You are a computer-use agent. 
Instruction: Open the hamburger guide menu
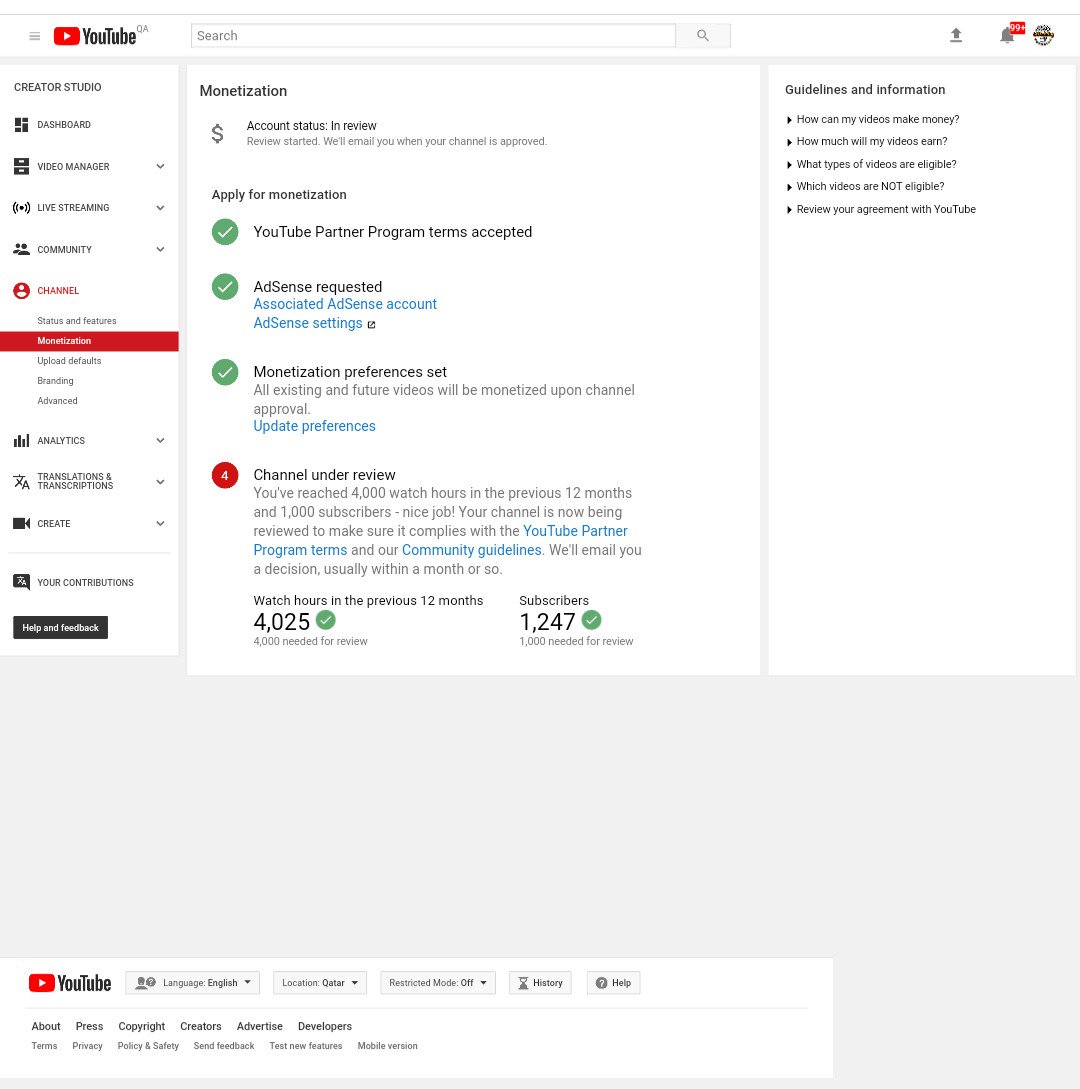34,36
